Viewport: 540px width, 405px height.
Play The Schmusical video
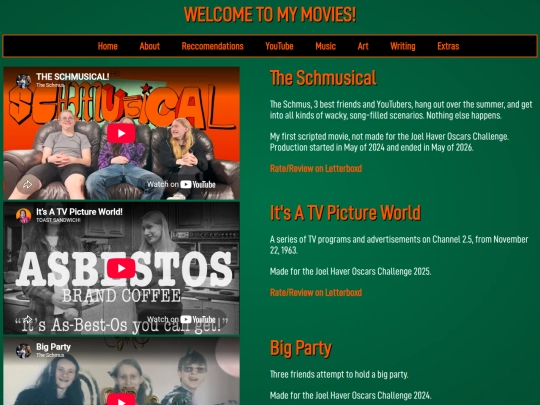[x=121, y=133]
